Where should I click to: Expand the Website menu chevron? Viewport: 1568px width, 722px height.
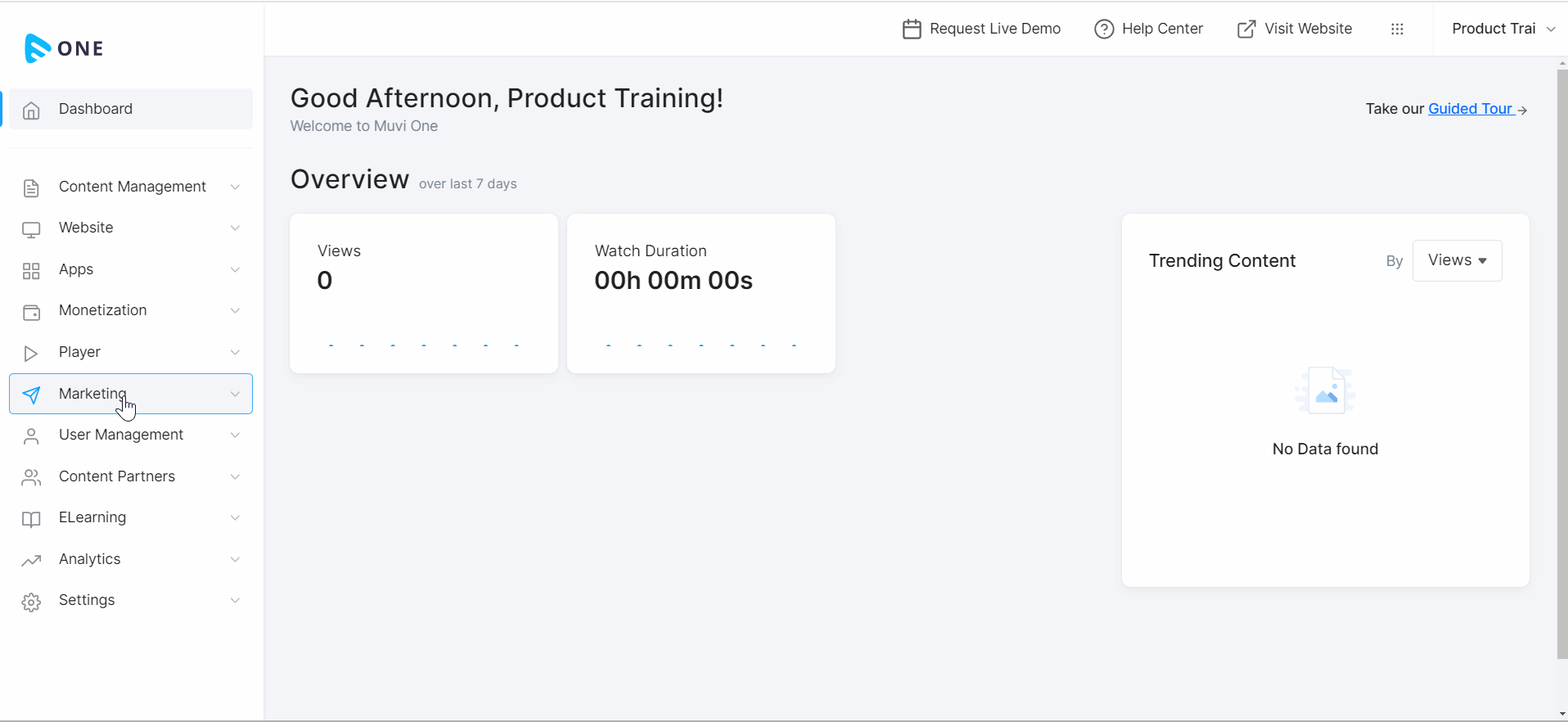[x=235, y=228]
